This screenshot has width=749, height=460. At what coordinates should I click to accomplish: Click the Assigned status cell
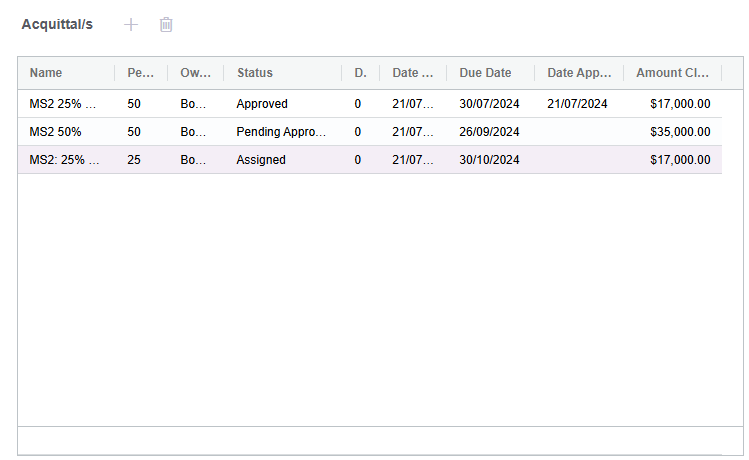point(261,160)
